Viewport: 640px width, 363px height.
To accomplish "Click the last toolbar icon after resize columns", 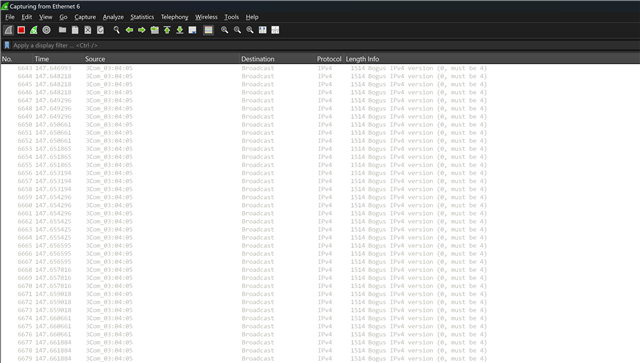I will pyautogui.click(x=275, y=30).
